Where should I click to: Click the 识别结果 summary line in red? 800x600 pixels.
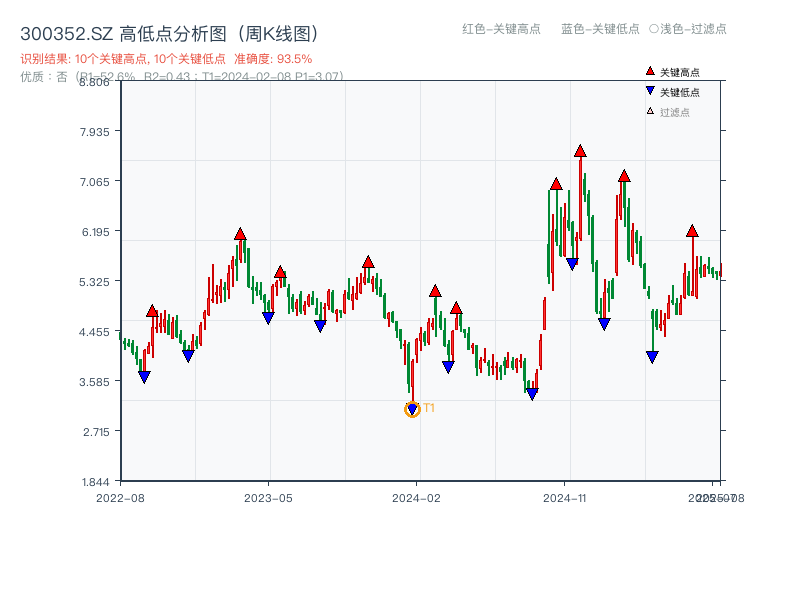point(166,59)
